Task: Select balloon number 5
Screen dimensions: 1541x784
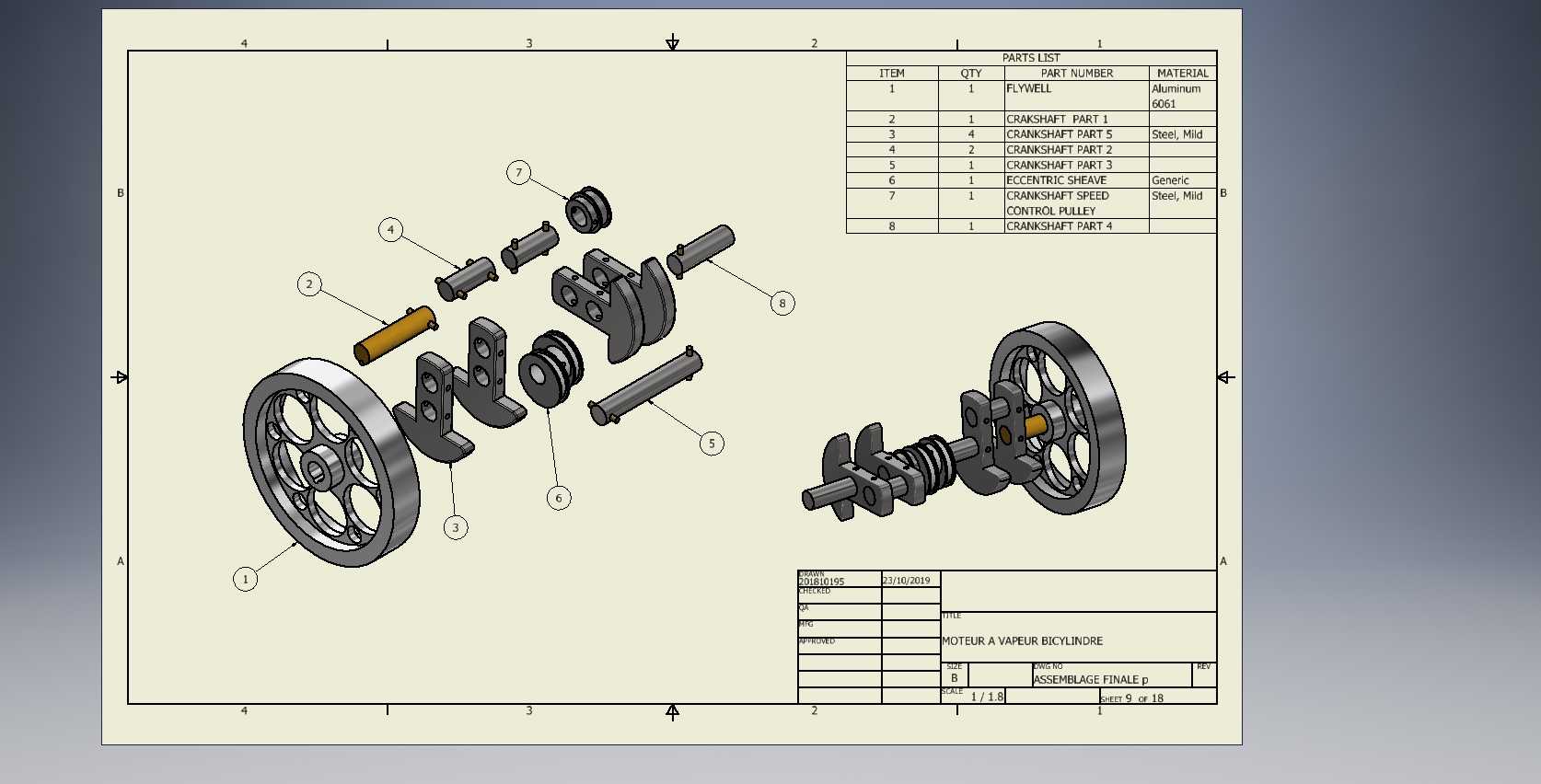Action: [712, 444]
